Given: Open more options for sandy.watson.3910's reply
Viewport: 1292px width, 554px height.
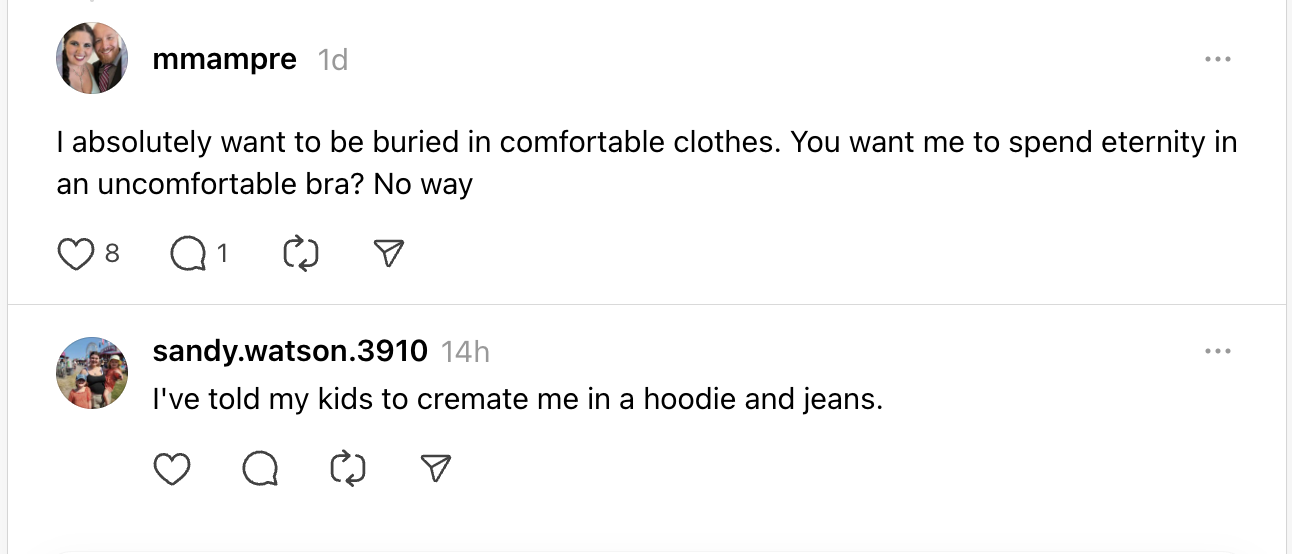Looking at the screenshot, I should point(1217,352).
